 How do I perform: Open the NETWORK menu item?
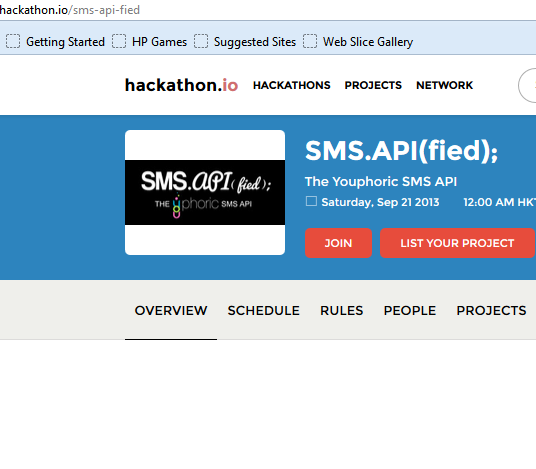coord(444,85)
